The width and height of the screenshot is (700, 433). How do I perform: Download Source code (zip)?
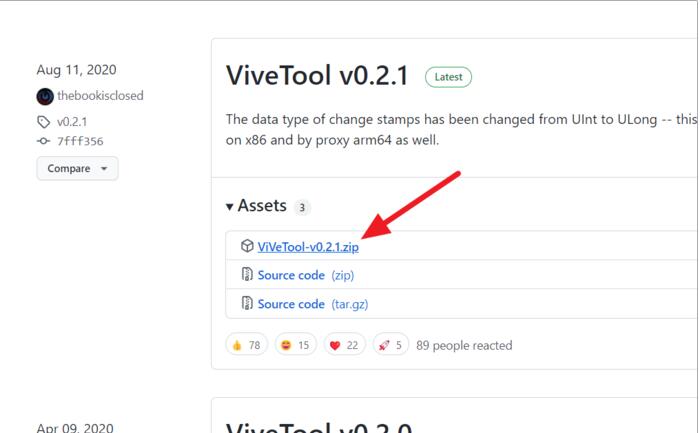pyautogui.click(x=306, y=275)
